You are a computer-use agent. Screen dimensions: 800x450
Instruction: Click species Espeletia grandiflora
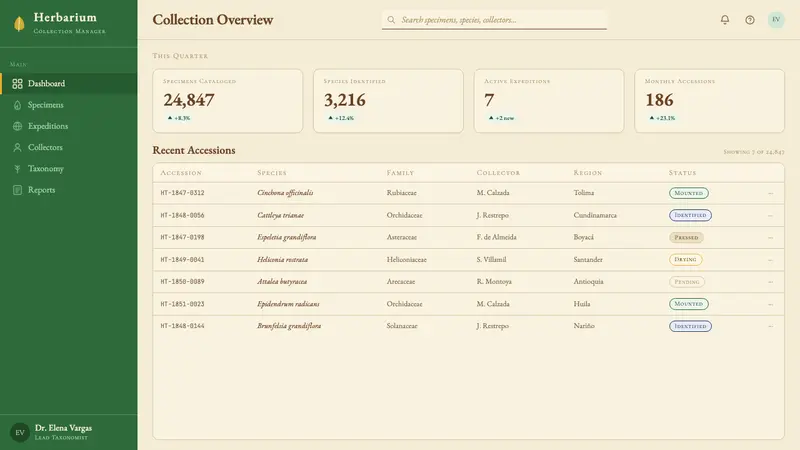tap(287, 237)
